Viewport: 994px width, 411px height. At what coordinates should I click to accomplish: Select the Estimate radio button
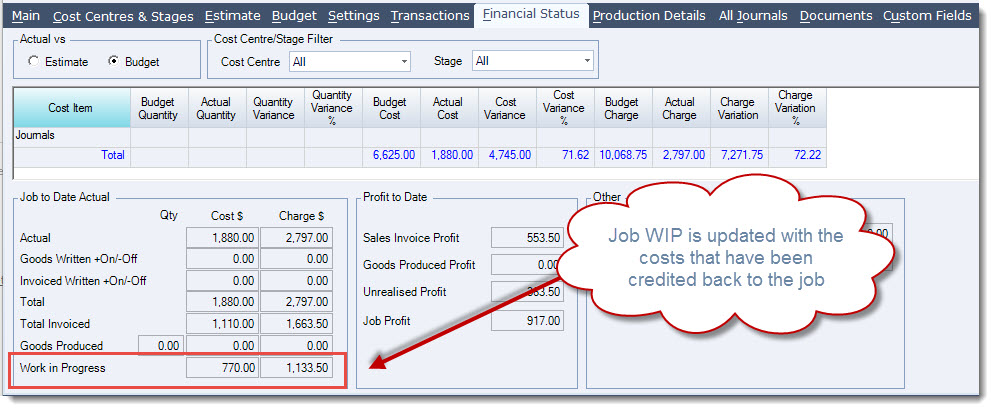34,62
